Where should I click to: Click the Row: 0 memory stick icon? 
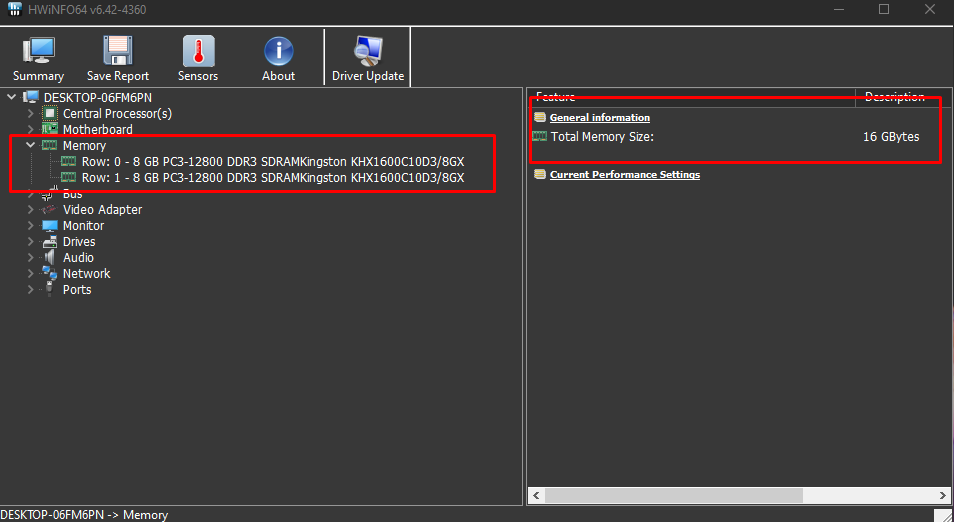click(68, 161)
